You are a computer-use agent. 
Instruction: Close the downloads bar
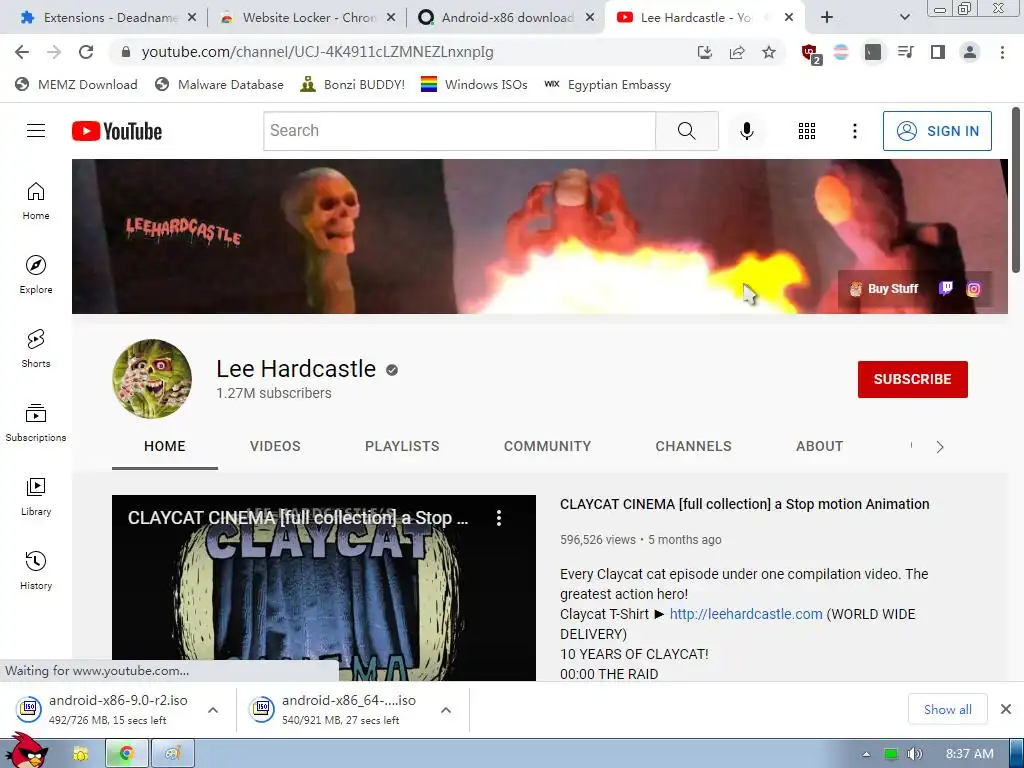[x=1006, y=709]
